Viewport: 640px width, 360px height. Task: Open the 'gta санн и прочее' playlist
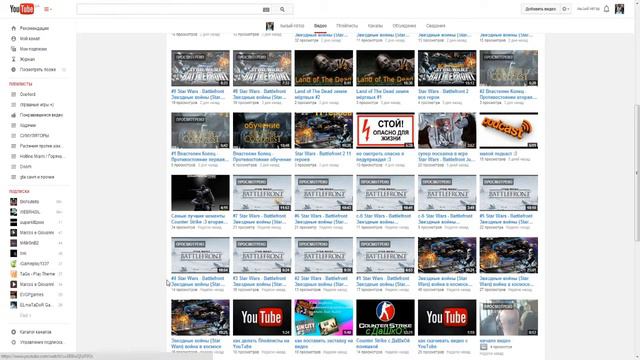coord(37,177)
